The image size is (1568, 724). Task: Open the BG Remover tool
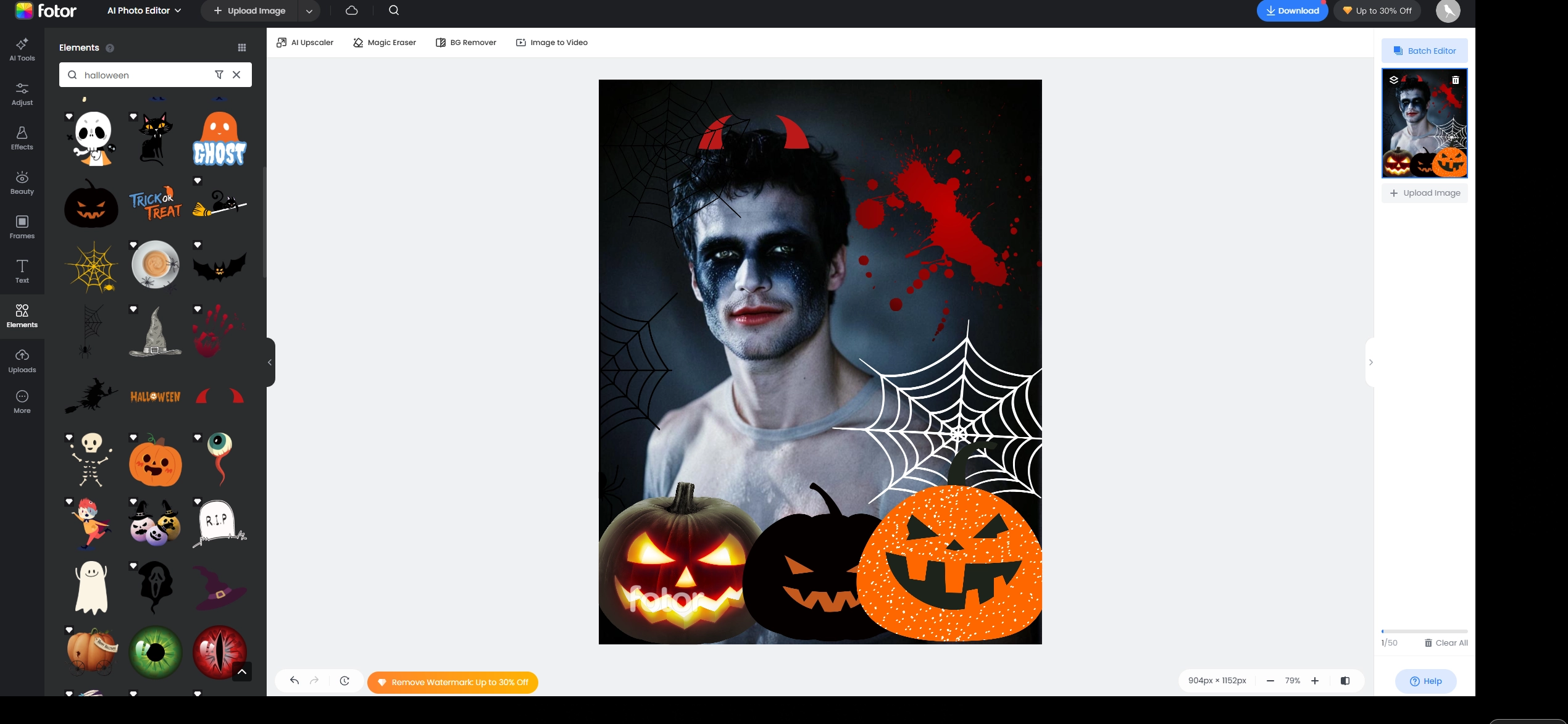(465, 42)
